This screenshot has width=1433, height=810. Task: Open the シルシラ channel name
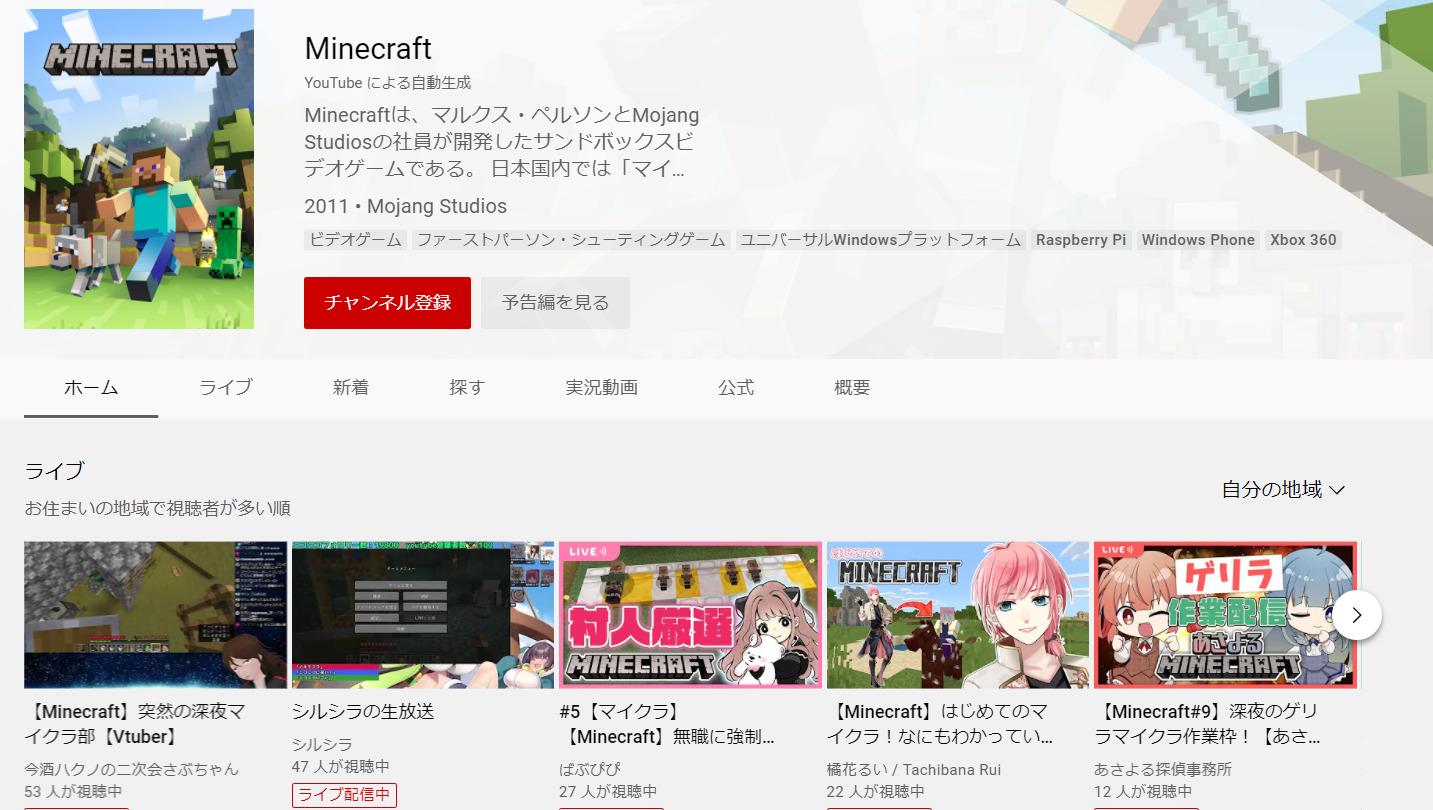coord(322,745)
